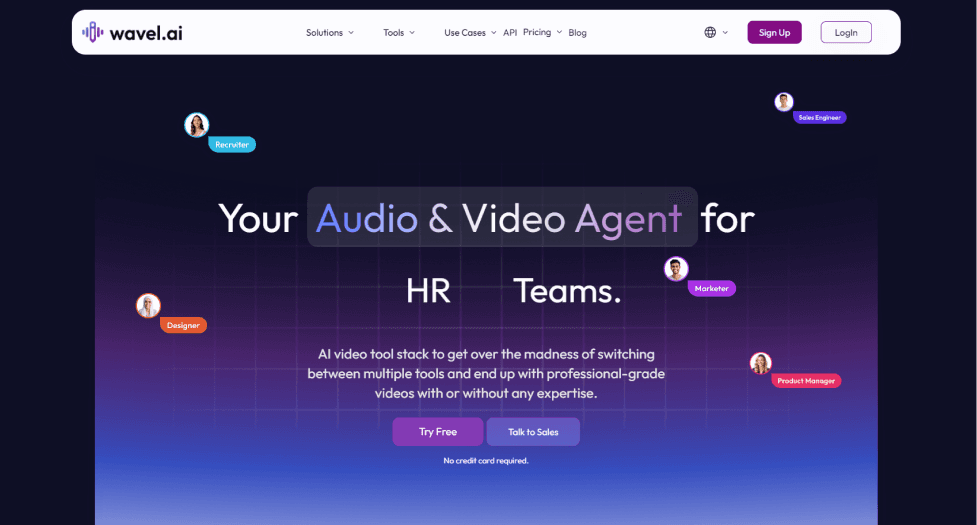
Task: Click the 'HR' heading word
Action: (x=428, y=291)
